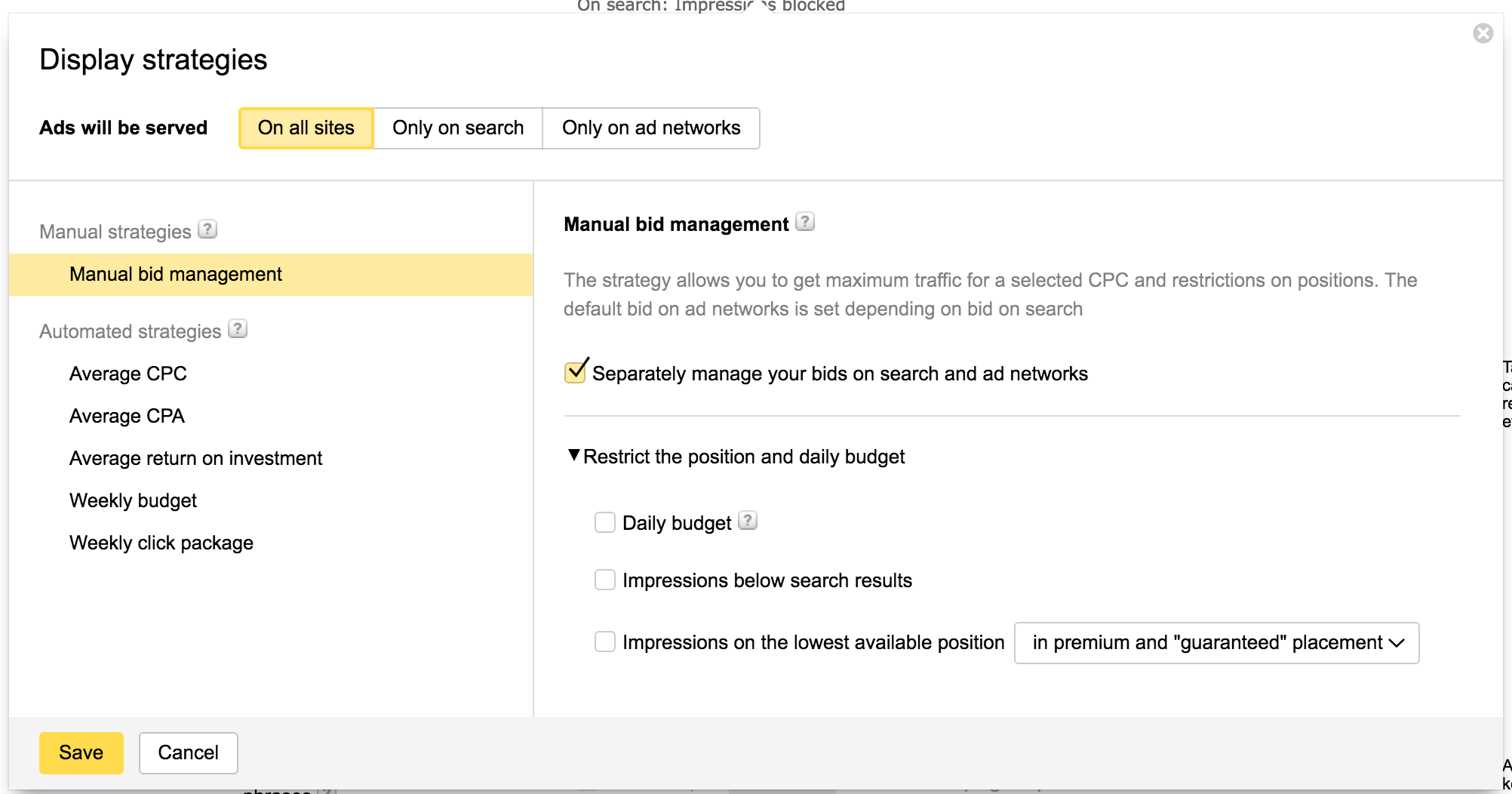This screenshot has width=1512, height=794.
Task: Select Only on ad networks tab
Action: pos(650,128)
